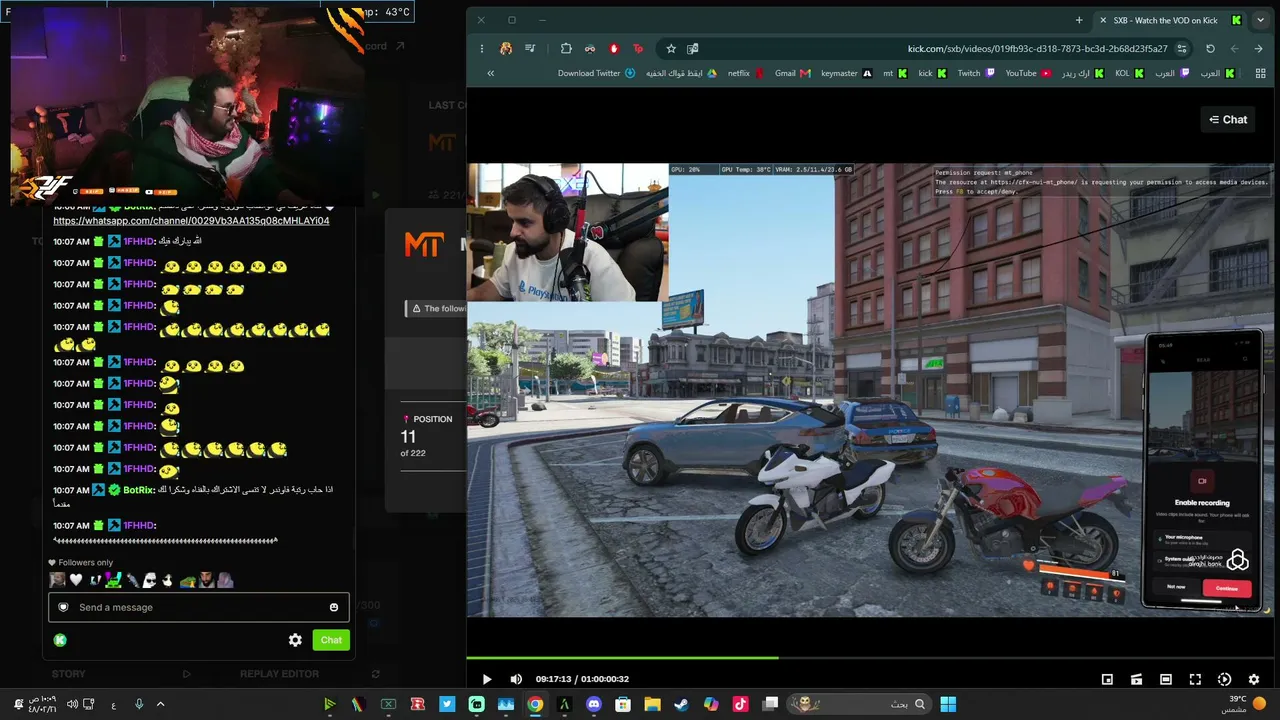Open the keymaster bookmark
1280x720 pixels.
pyautogui.click(x=846, y=73)
